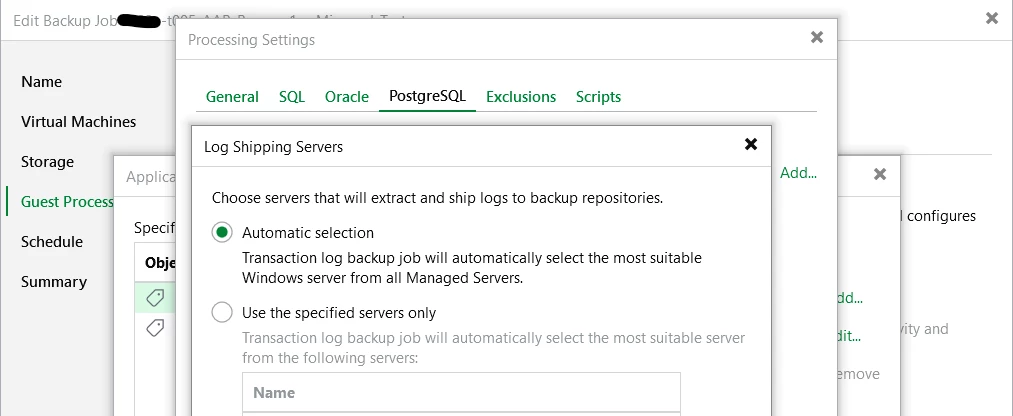The image size is (1013, 416).
Task: Navigate to the Schedule step
Action: (x=52, y=242)
